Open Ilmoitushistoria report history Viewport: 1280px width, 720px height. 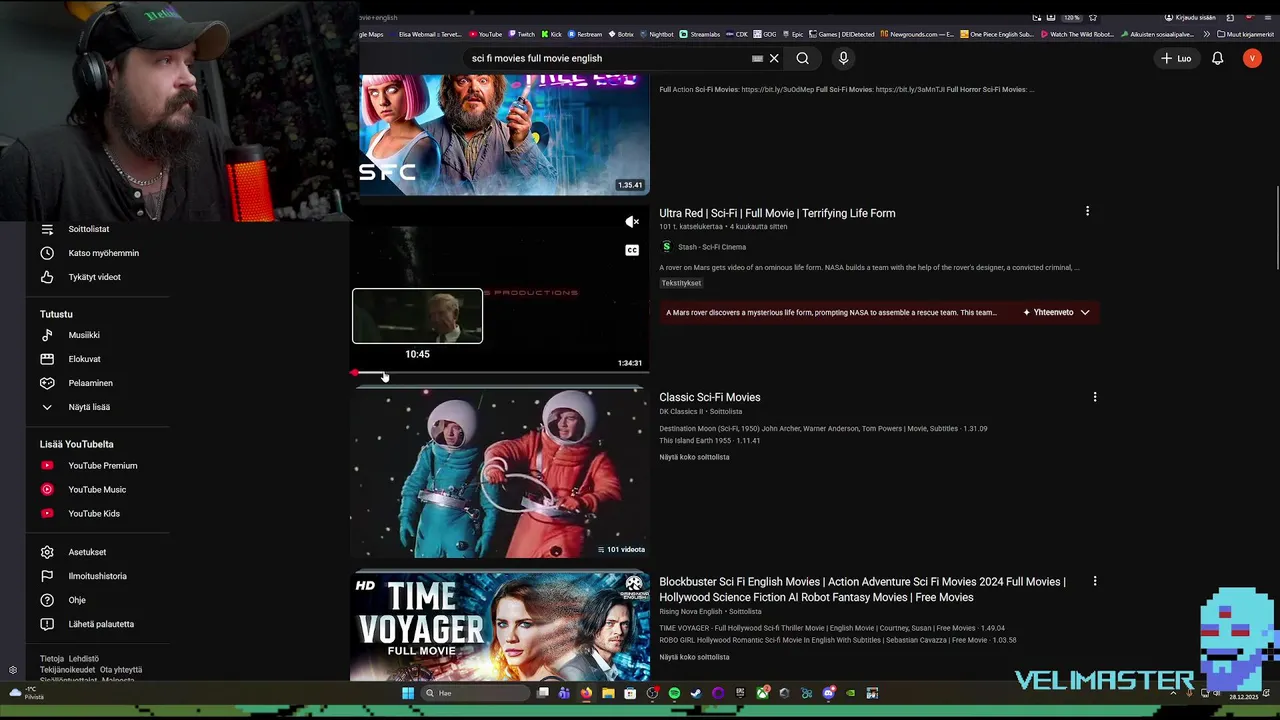click(97, 576)
